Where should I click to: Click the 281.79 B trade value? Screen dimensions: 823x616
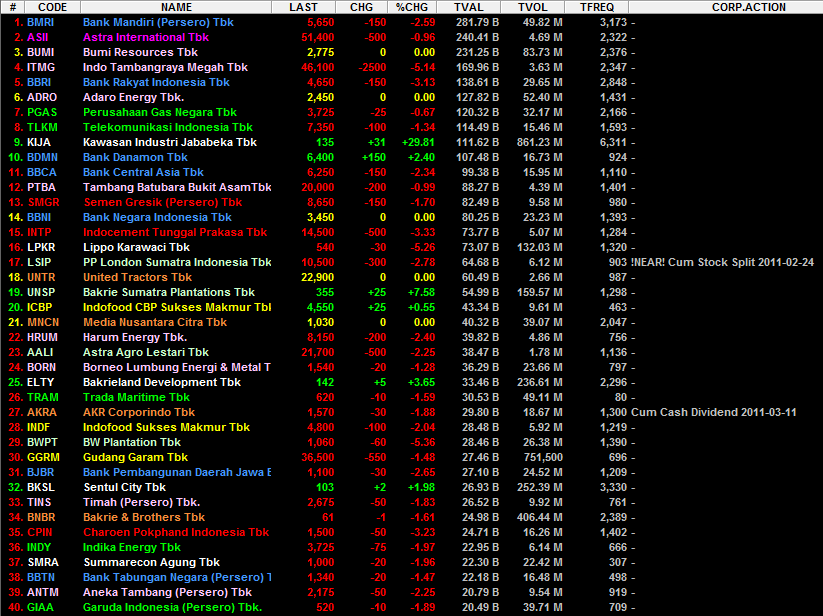point(478,23)
